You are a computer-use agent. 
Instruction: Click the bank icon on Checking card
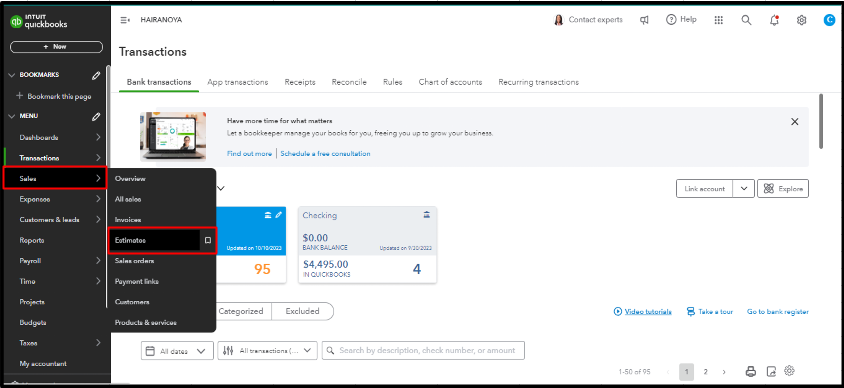pos(427,215)
